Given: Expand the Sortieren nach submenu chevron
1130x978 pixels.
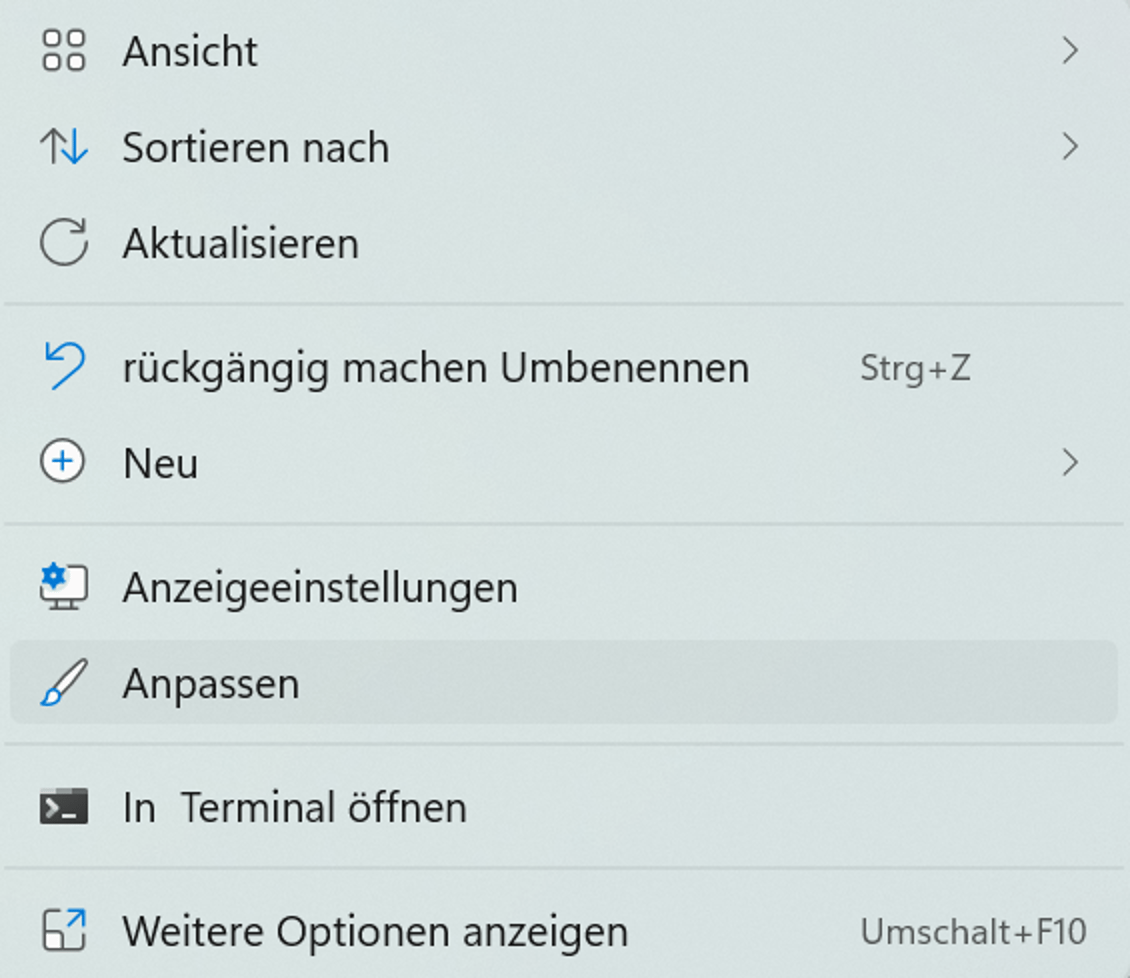Looking at the screenshot, I should point(1071,146).
